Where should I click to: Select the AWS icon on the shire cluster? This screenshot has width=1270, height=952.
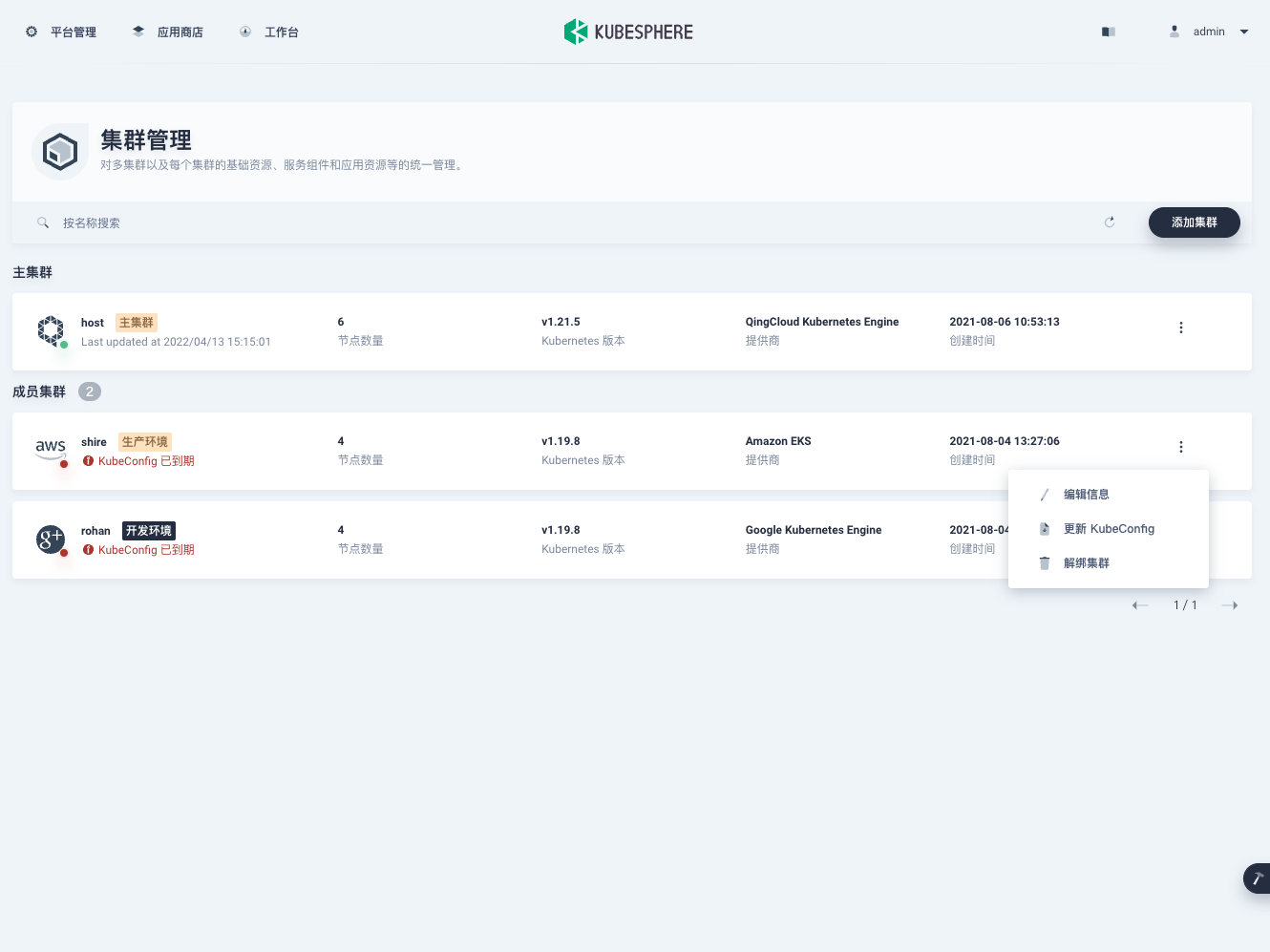pyautogui.click(x=50, y=445)
